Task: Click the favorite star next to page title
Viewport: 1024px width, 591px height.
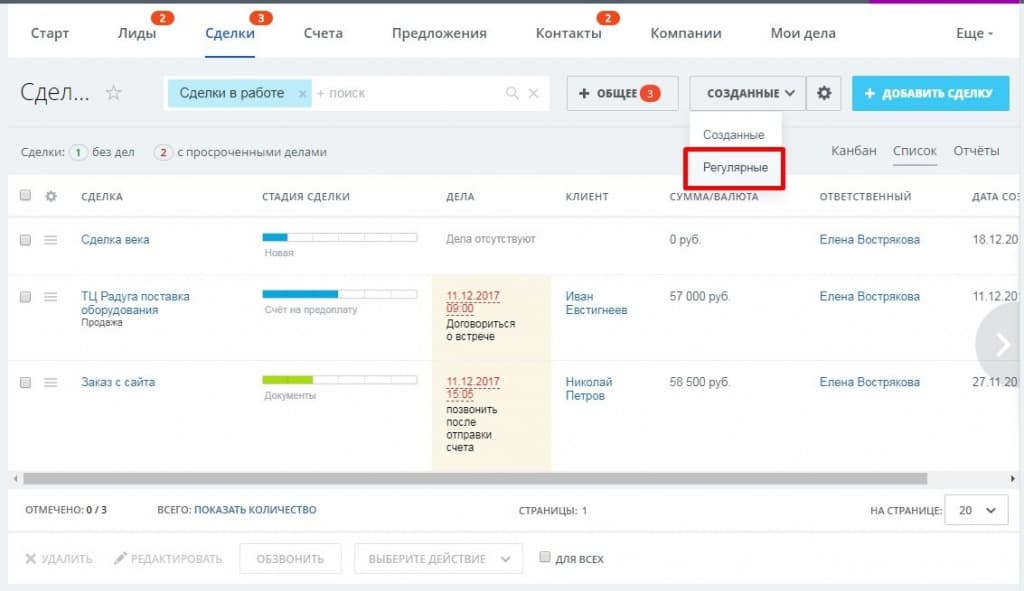Action: 114,93
